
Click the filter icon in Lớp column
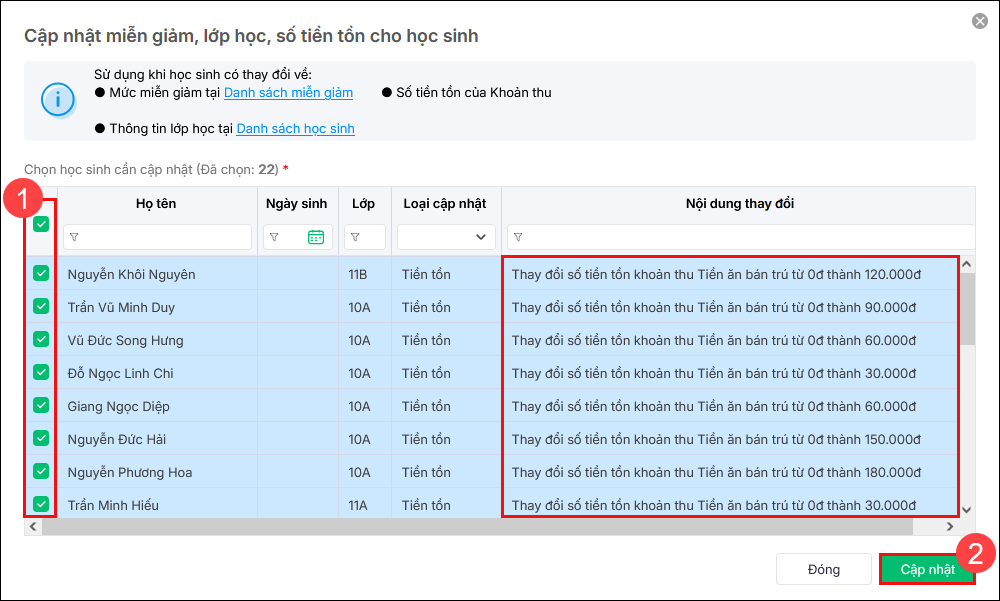pyautogui.click(x=356, y=237)
